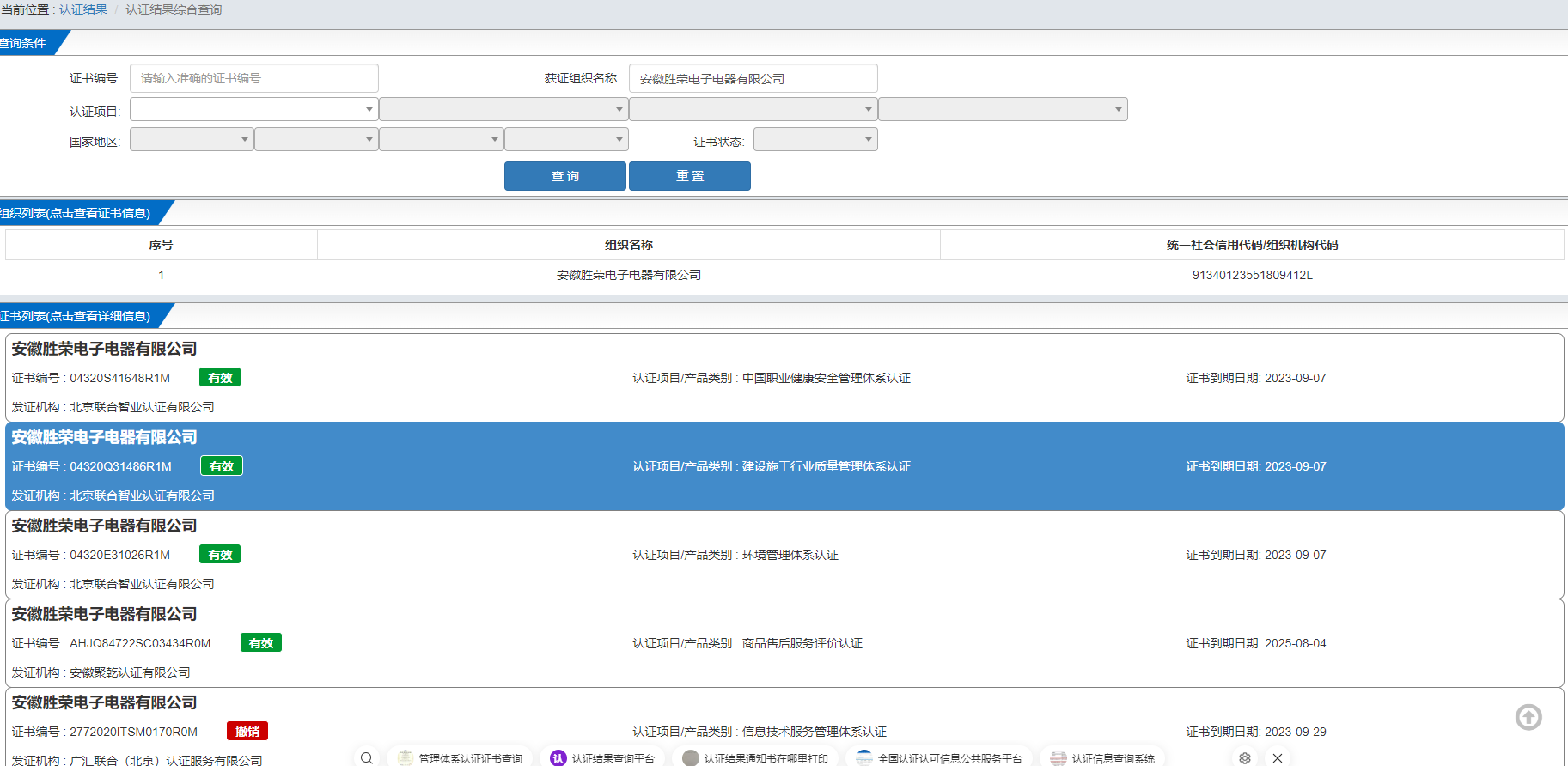Click expiry date 2025-08-04

[1295, 643]
